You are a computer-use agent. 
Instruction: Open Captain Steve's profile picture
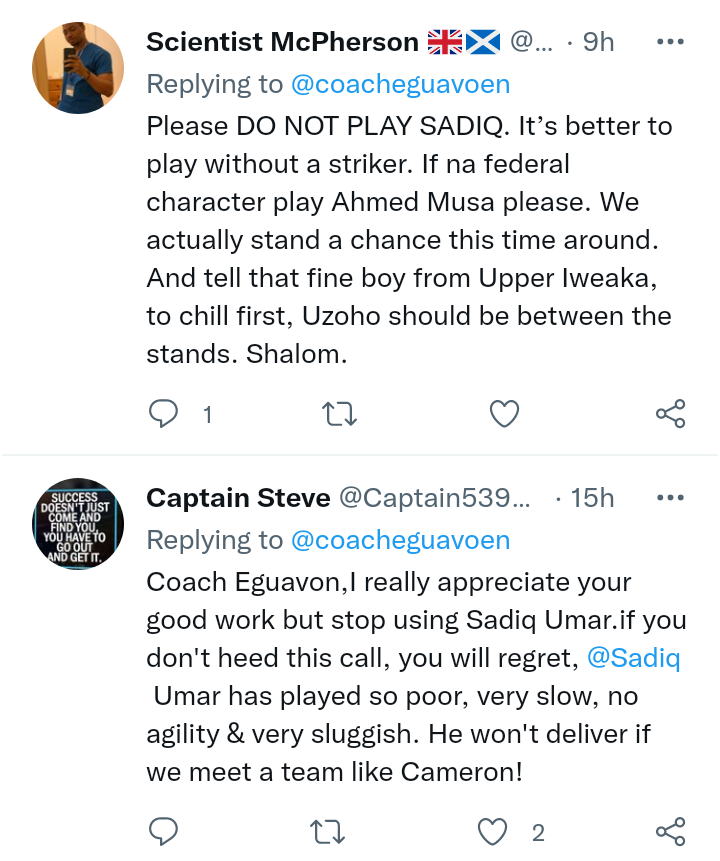coord(79,523)
